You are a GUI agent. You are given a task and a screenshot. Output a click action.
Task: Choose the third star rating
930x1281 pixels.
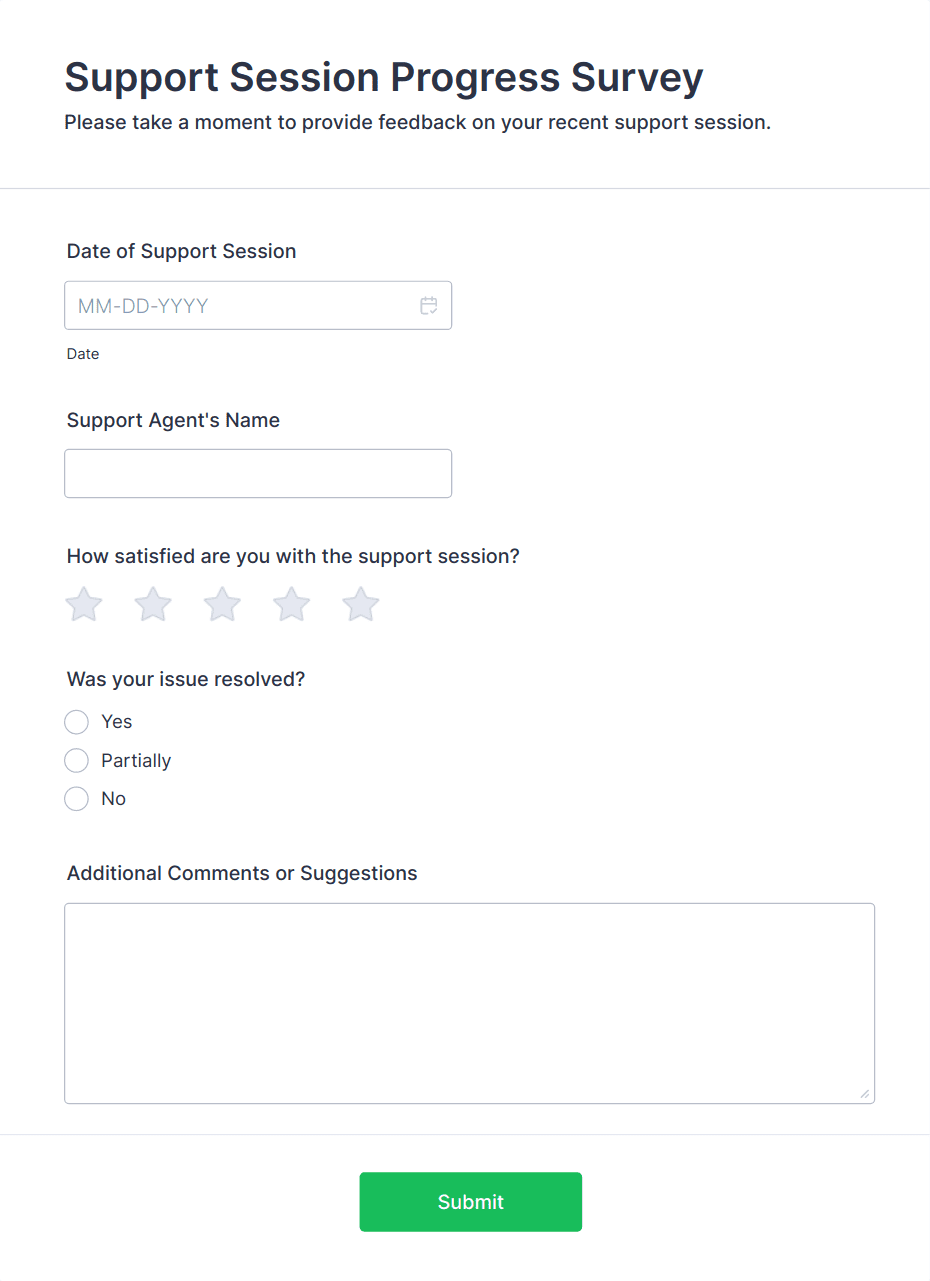point(222,604)
